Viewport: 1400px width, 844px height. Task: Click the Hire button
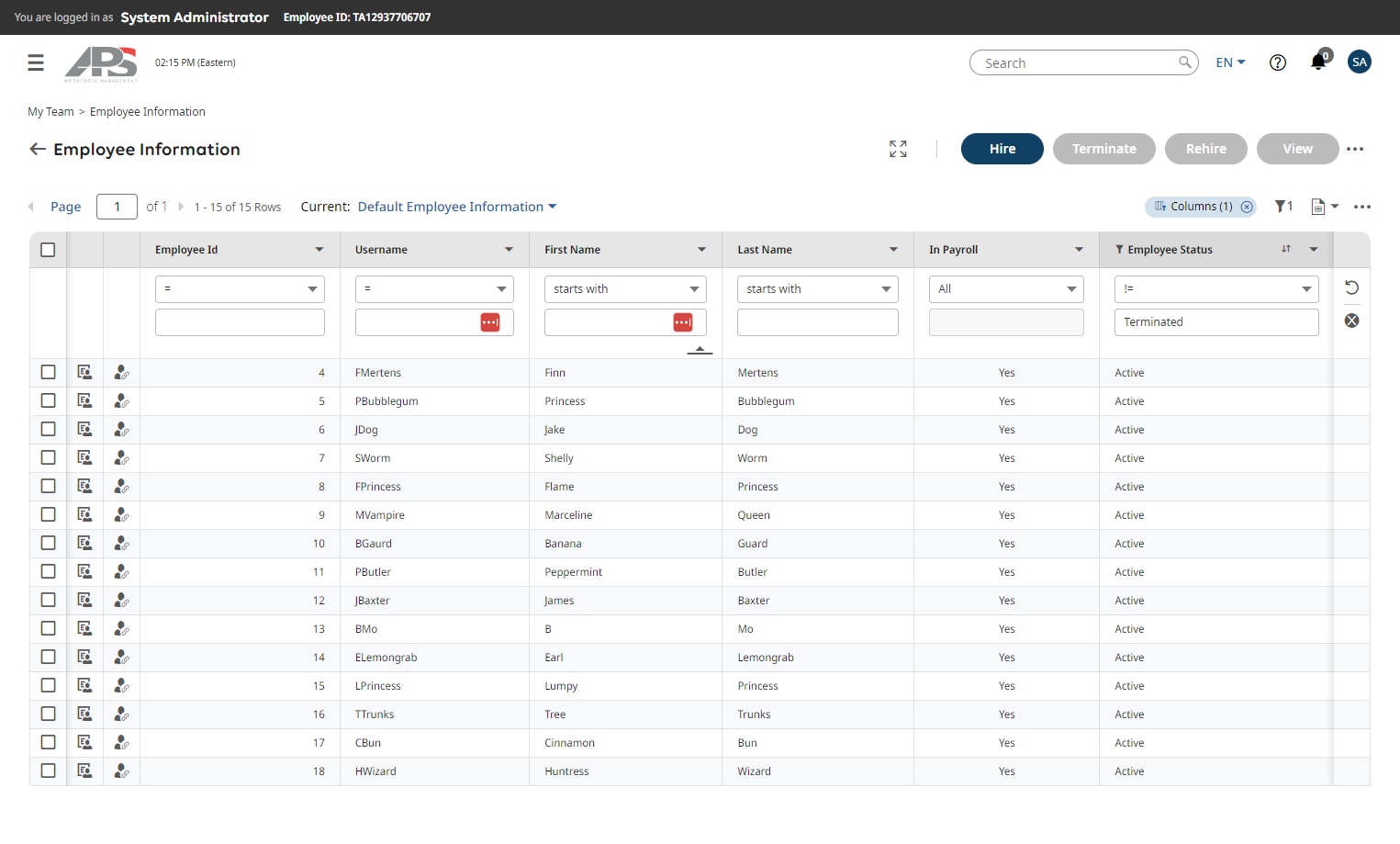point(1002,149)
